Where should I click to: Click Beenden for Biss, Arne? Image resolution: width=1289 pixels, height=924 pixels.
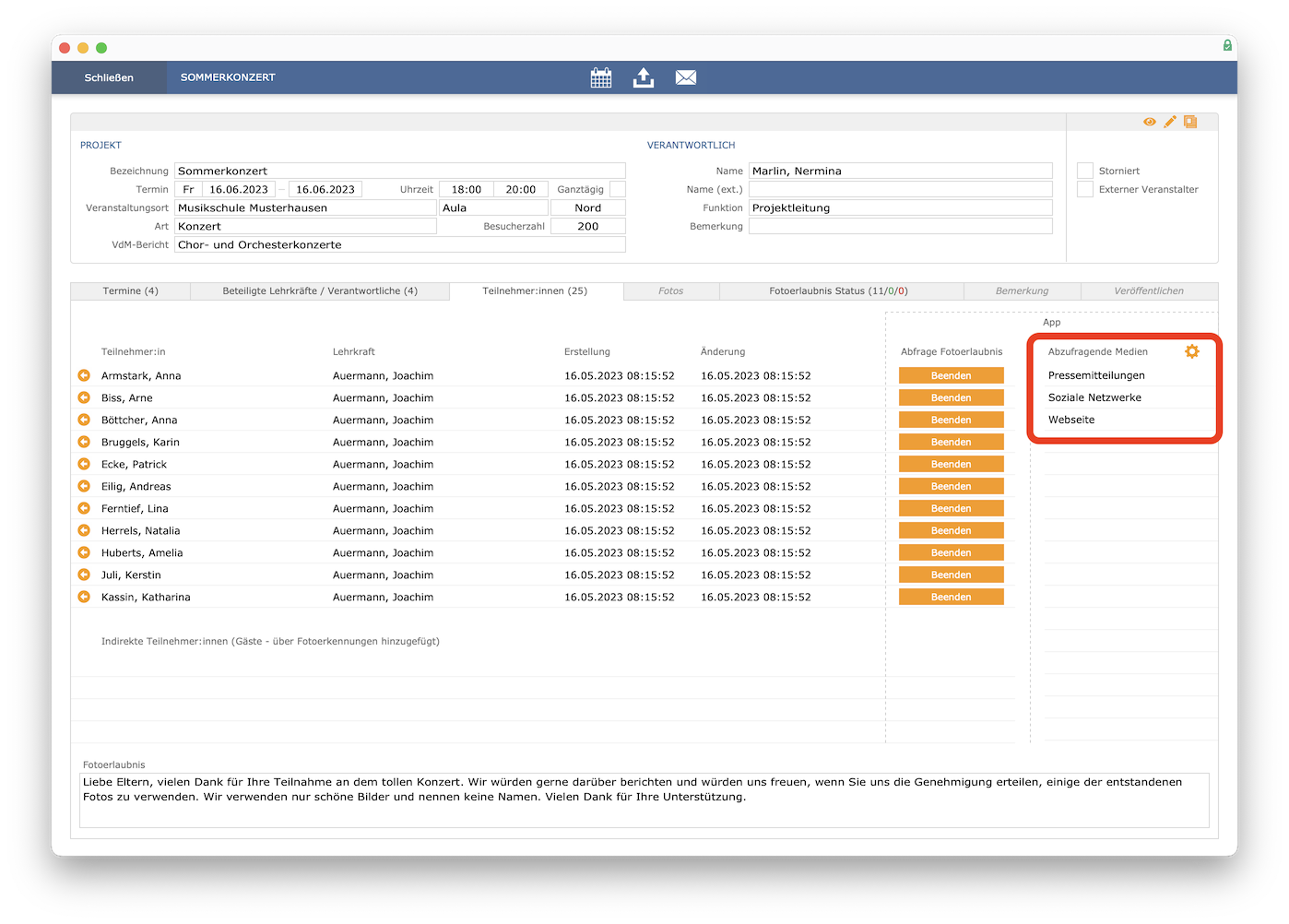[952, 397]
